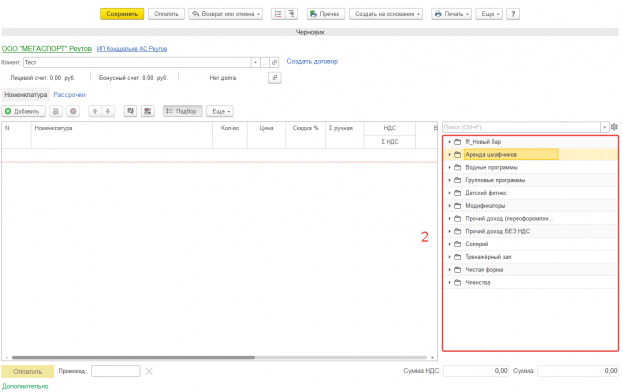Viewport: 623px width, 392px height.
Task: Select the Членства row
Action: 530,282
